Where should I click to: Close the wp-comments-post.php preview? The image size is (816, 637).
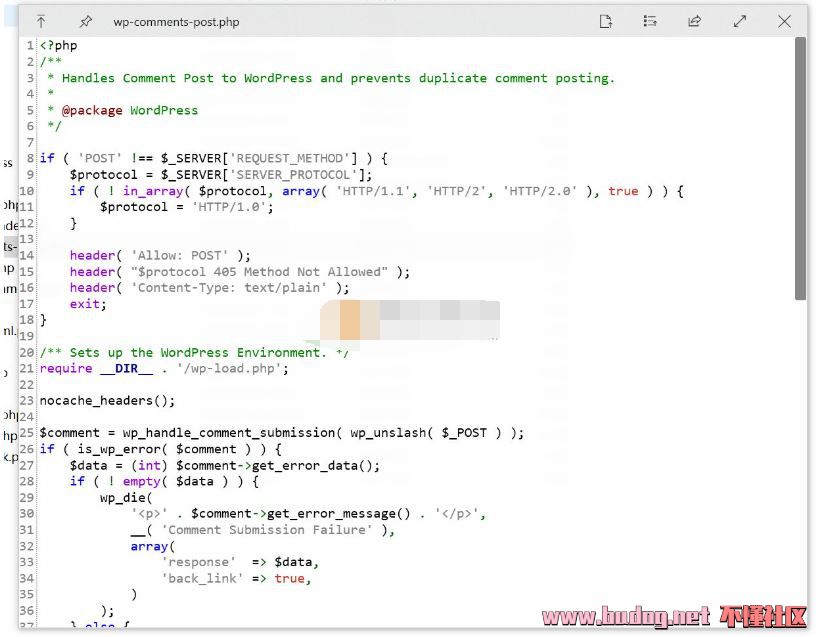click(785, 21)
